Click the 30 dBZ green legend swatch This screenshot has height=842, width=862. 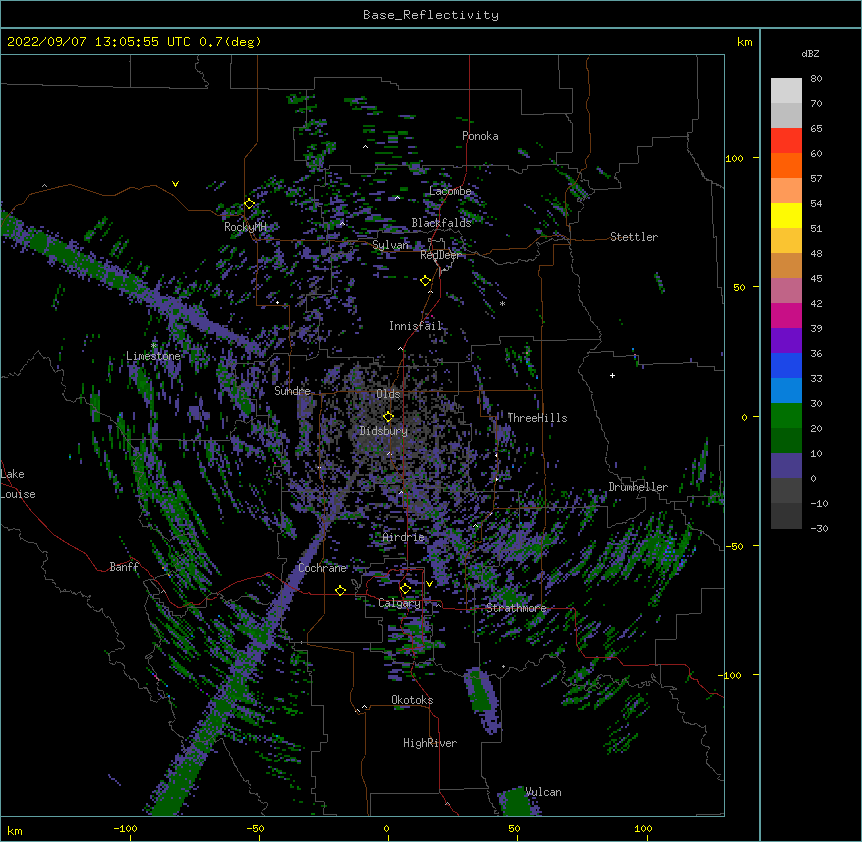click(786, 416)
